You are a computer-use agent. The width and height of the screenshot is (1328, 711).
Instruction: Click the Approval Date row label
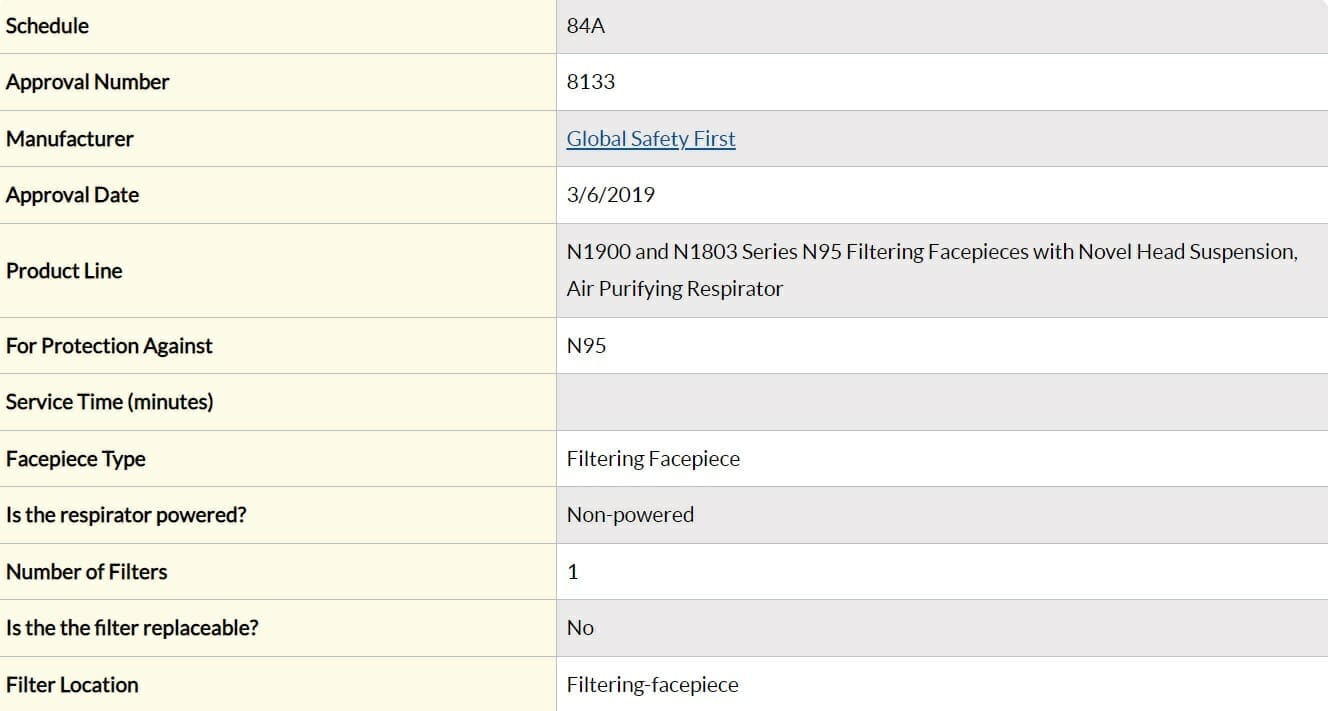point(73,195)
